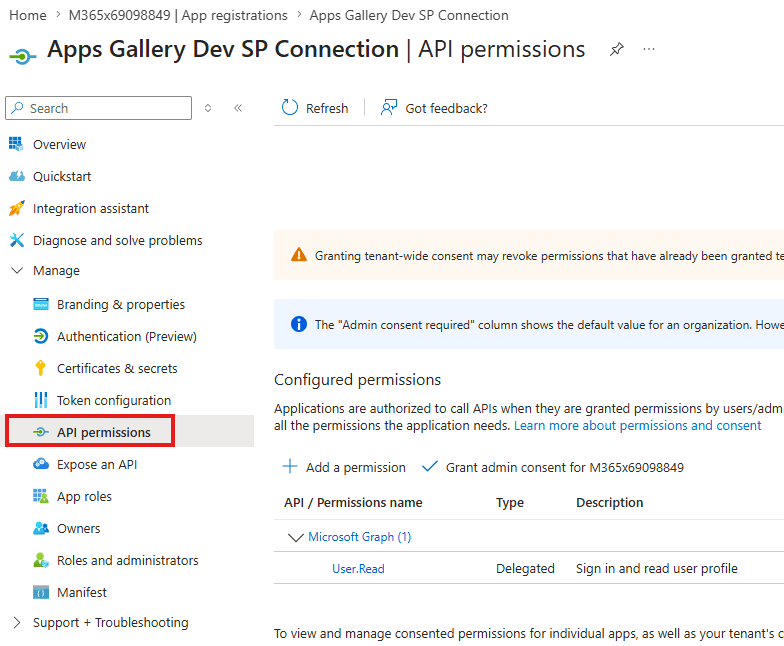This screenshot has height=646, width=784.
Task: Click the checkmark icon for Grant admin consent
Action: [430, 466]
